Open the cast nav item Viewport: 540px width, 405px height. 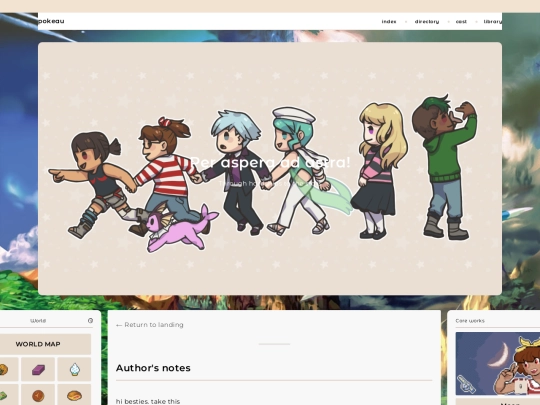[461, 21]
